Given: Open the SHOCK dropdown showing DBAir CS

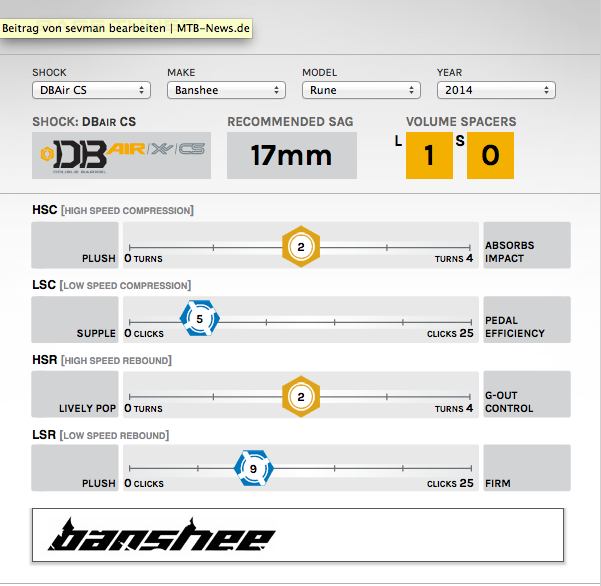Looking at the screenshot, I should [91, 90].
